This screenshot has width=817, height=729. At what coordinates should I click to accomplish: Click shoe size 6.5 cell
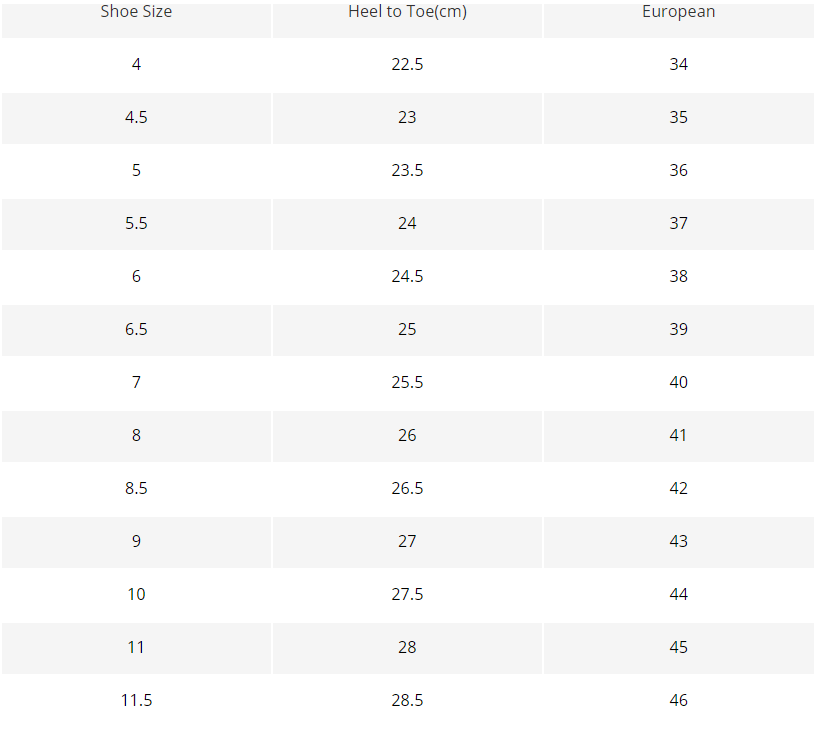click(x=136, y=330)
